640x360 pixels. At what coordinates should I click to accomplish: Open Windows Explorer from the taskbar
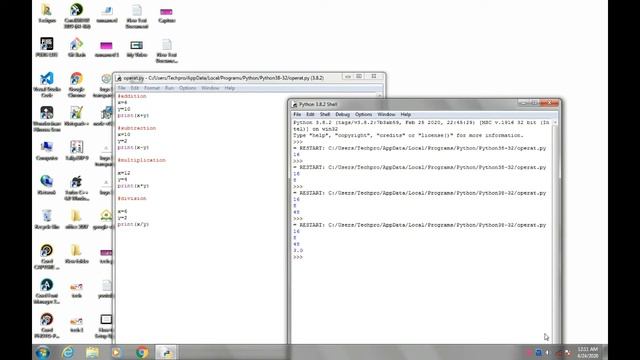(92, 352)
